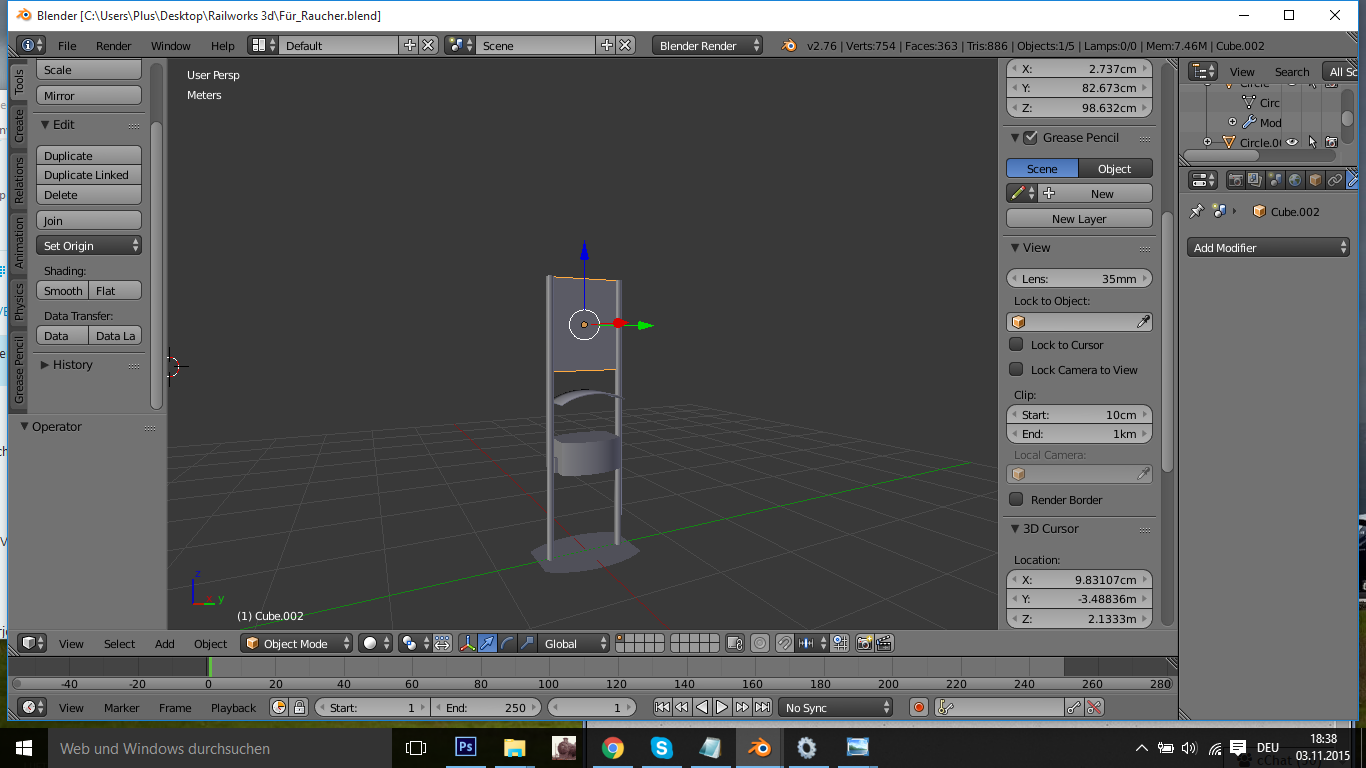Enable Lock to Cursor checkbox
The height and width of the screenshot is (768, 1366).
[x=1016, y=344]
